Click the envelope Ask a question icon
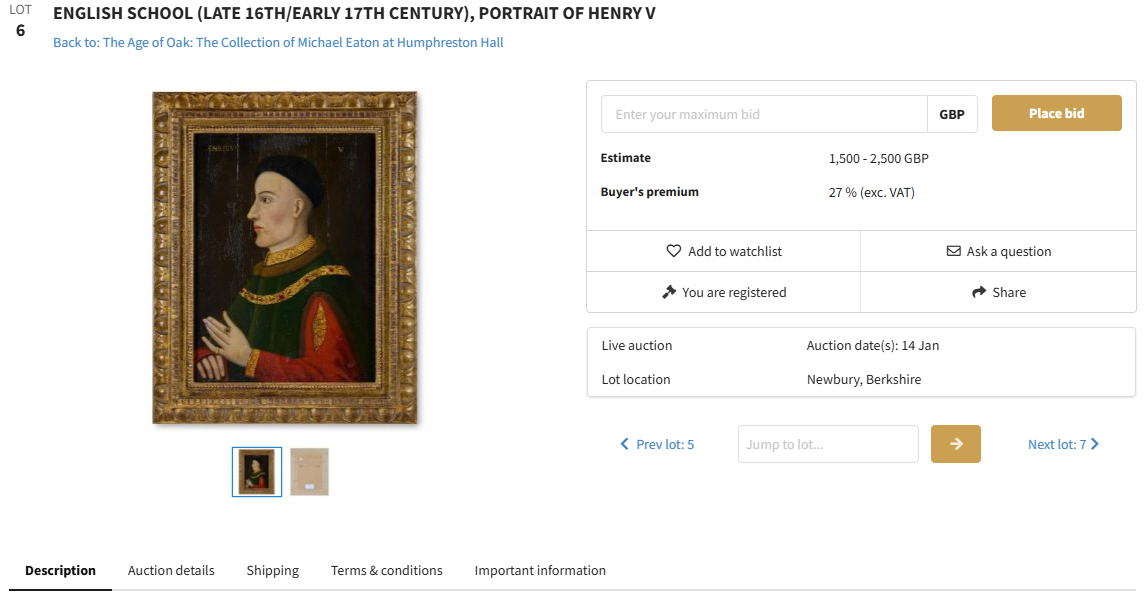This screenshot has height=602, width=1145. [953, 251]
